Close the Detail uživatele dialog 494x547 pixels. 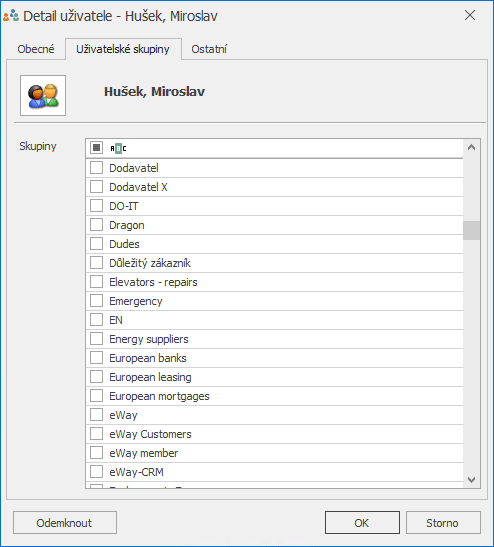pyautogui.click(x=470, y=15)
